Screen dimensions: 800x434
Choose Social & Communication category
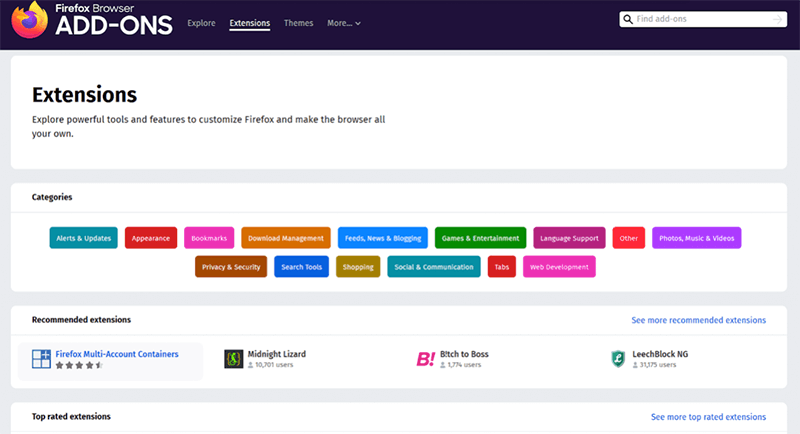tap(434, 267)
